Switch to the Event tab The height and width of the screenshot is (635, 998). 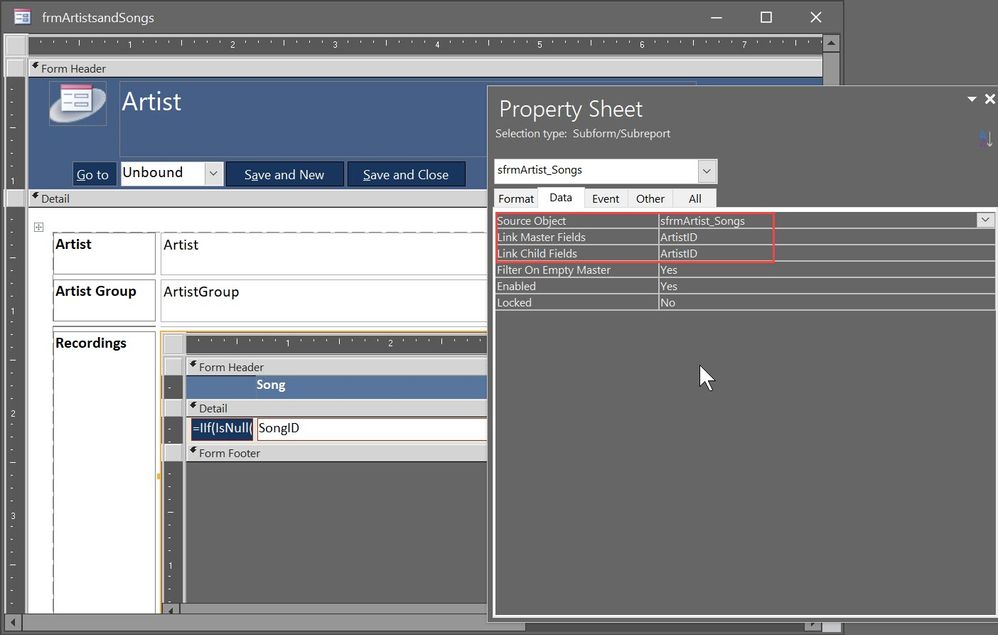(x=605, y=199)
